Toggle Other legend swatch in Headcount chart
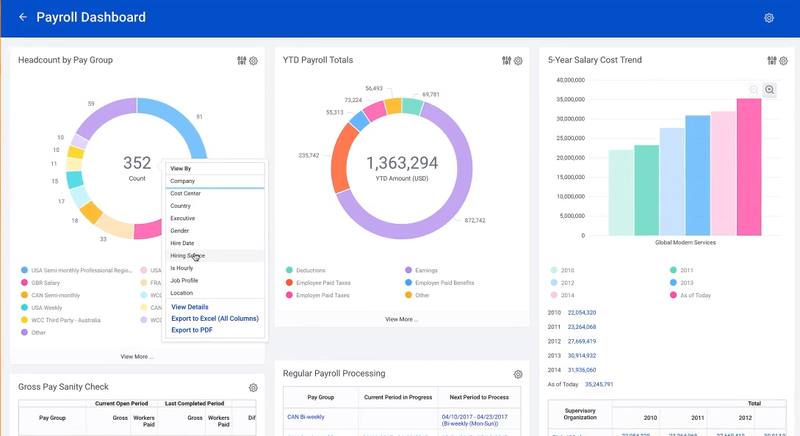This screenshot has height=436, width=800. pyautogui.click(x=24, y=332)
